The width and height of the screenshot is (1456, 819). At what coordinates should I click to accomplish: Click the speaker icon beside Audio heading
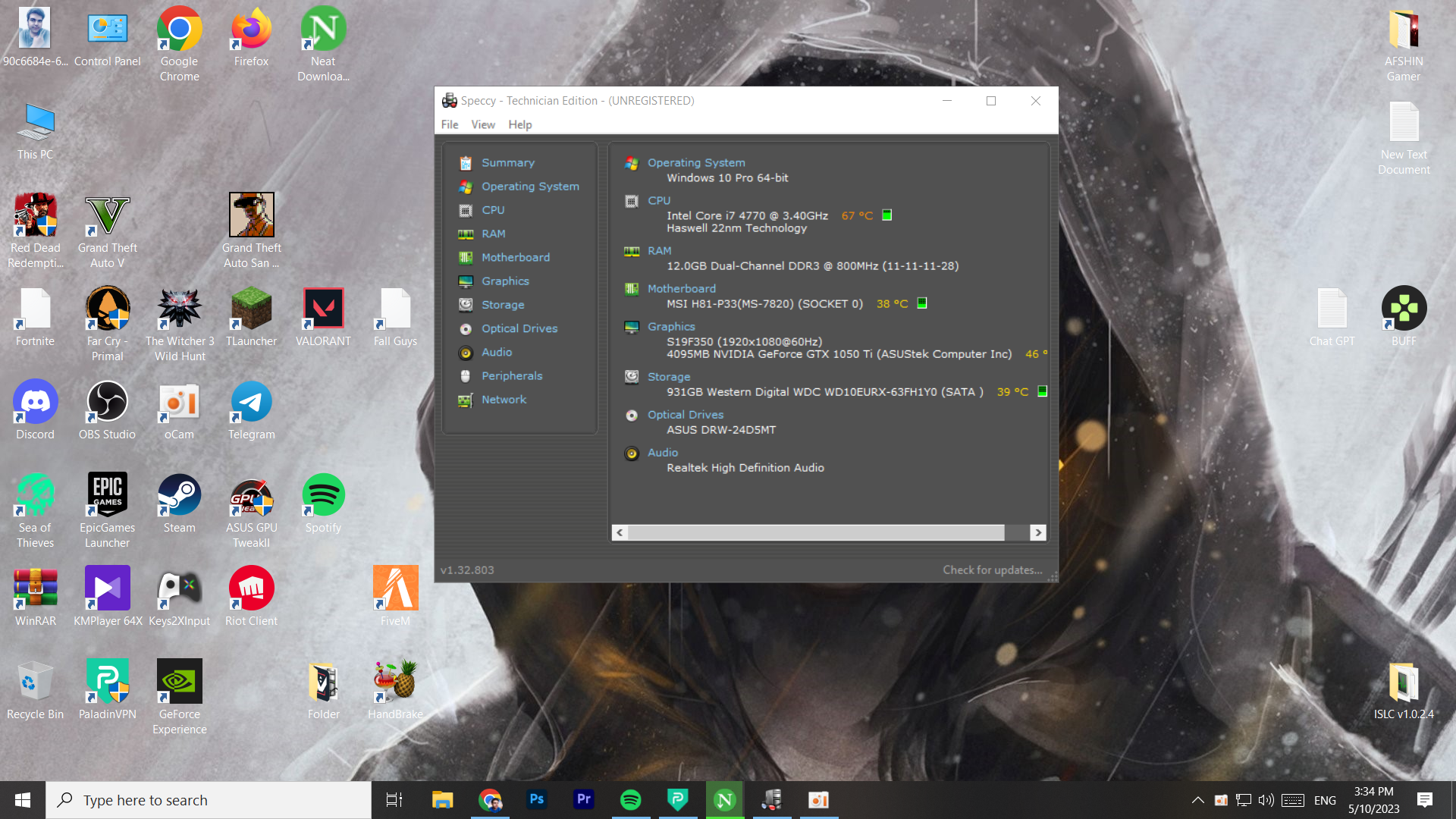coord(631,453)
